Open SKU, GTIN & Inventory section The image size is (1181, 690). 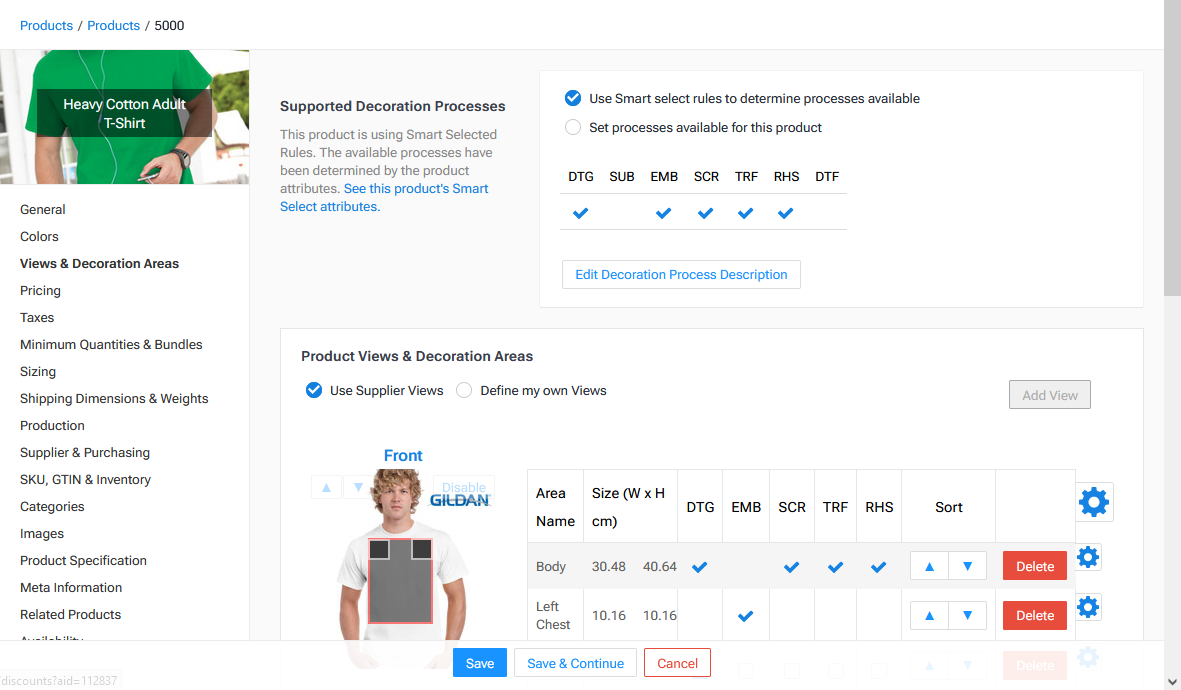click(x=85, y=480)
